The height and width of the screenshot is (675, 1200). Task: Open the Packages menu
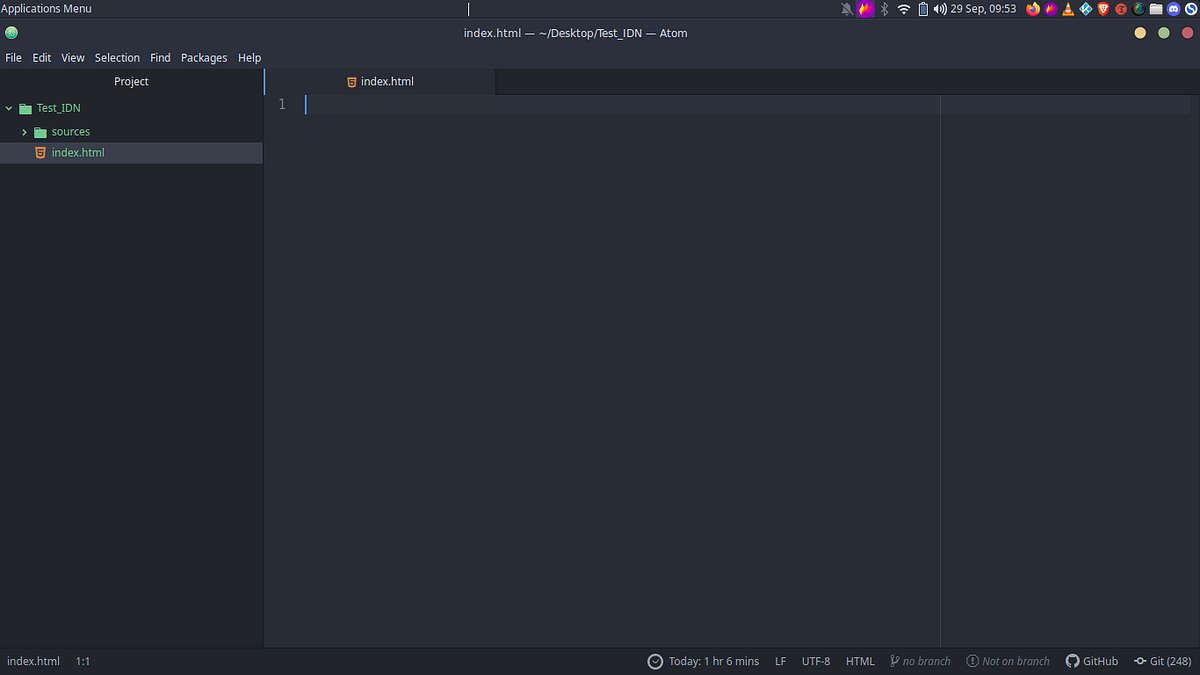[204, 57]
